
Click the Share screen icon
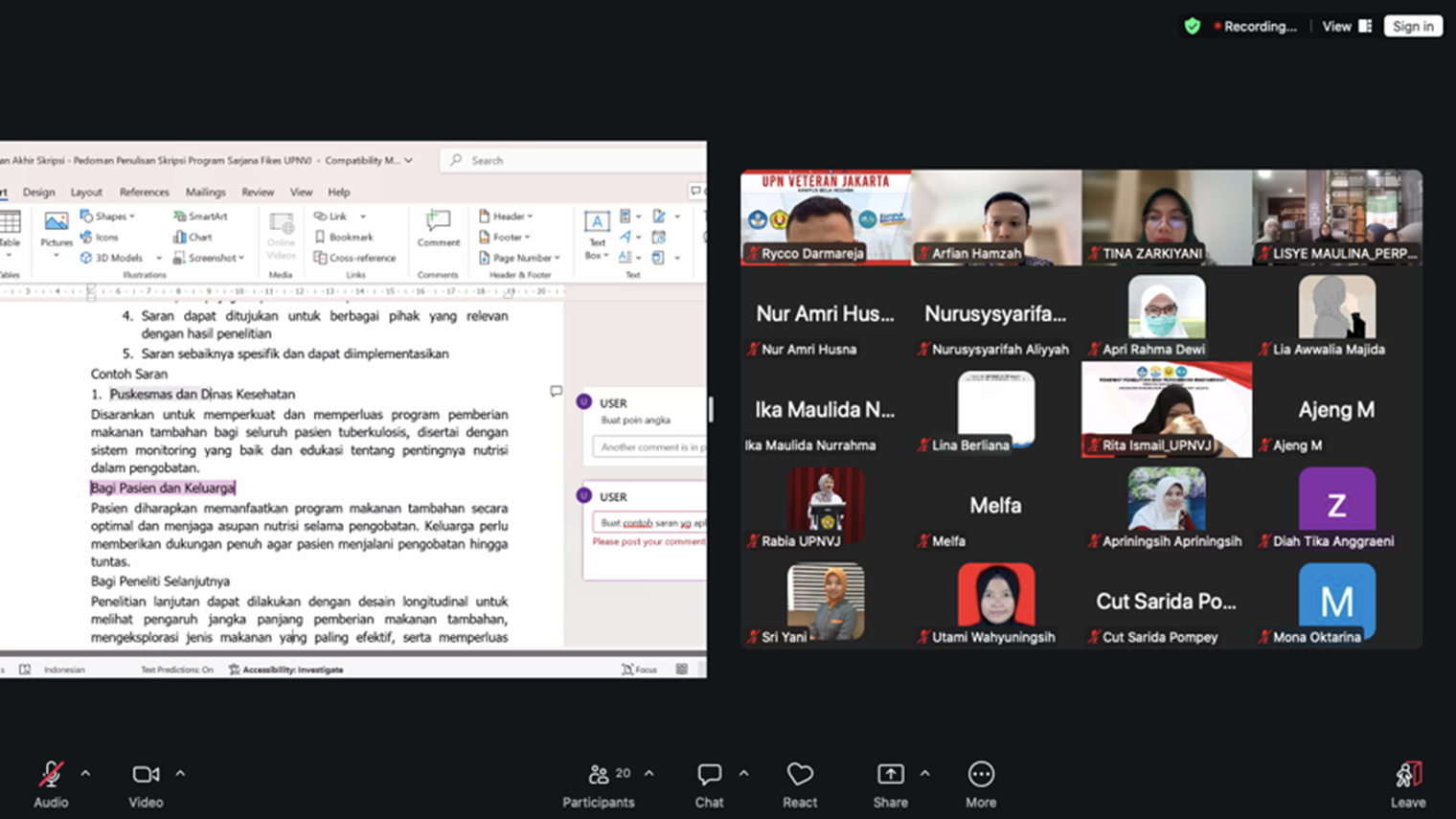[890, 774]
